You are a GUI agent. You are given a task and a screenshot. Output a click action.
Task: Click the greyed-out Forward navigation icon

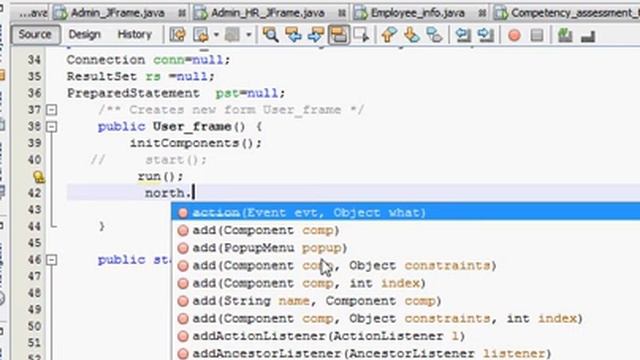232,35
